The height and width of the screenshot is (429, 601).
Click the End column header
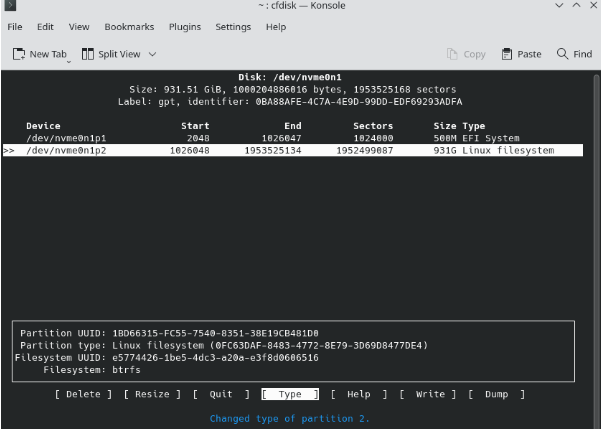point(293,126)
